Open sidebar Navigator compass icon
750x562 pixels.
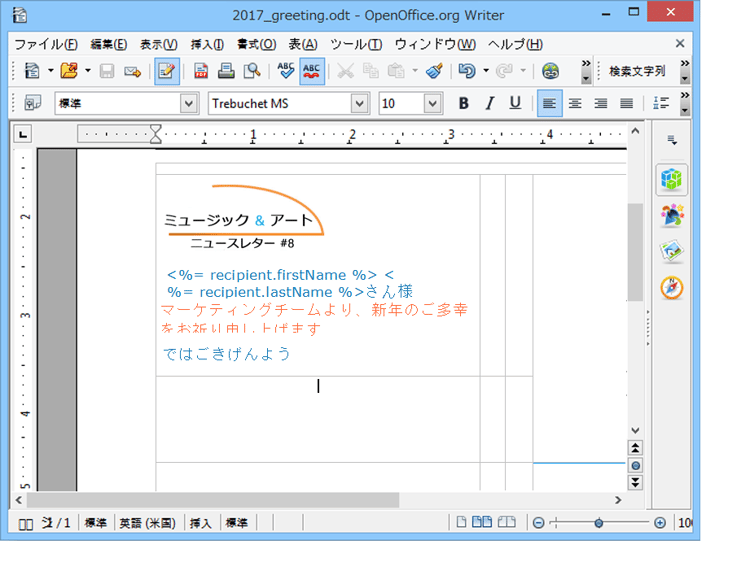672,288
